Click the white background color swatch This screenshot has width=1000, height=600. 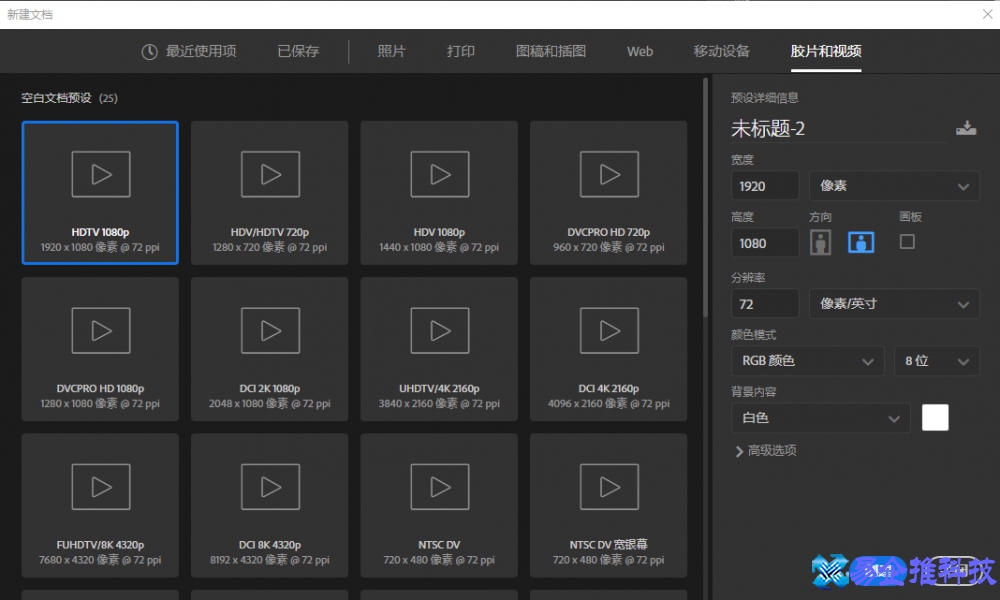pos(935,418)
